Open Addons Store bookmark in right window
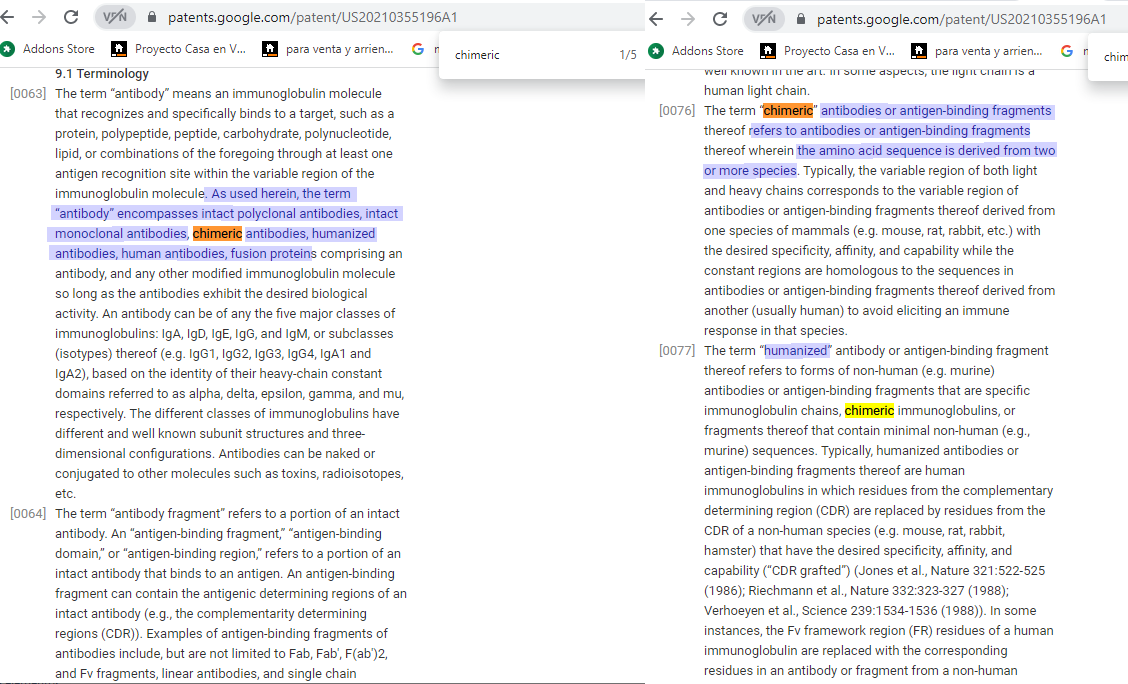This screenshot has height=684, width=1128. tap(698, 51)
